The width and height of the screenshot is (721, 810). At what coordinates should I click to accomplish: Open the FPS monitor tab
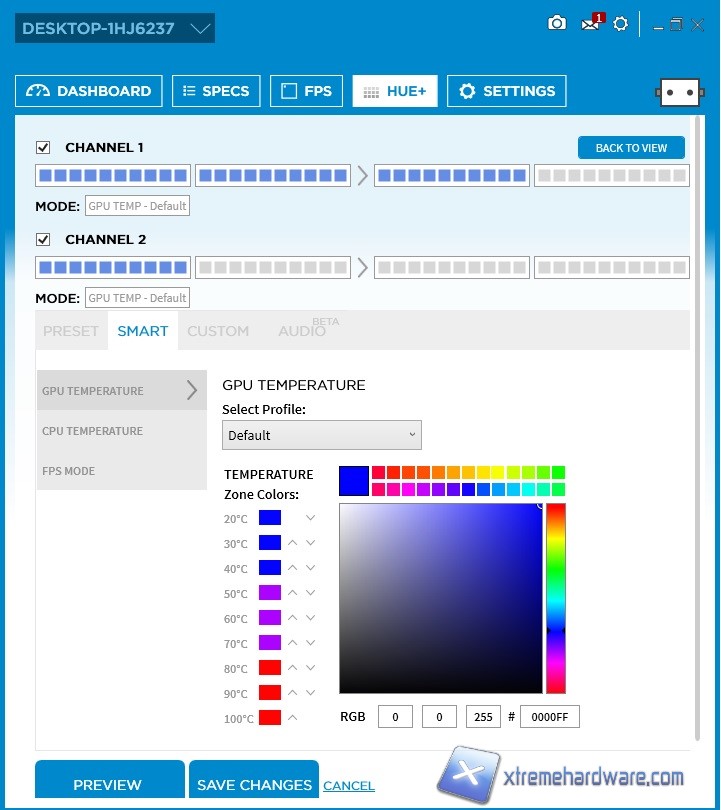[306, 91]
